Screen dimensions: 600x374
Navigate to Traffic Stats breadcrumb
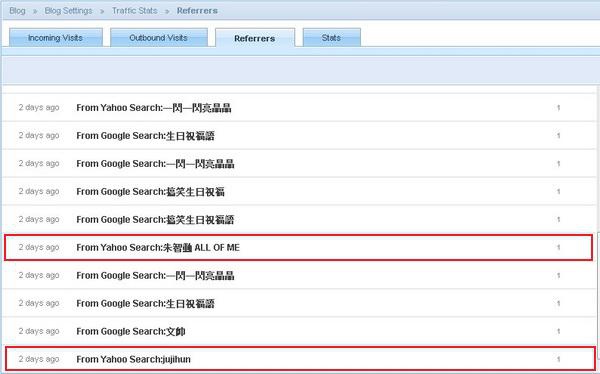pos(135,11)
